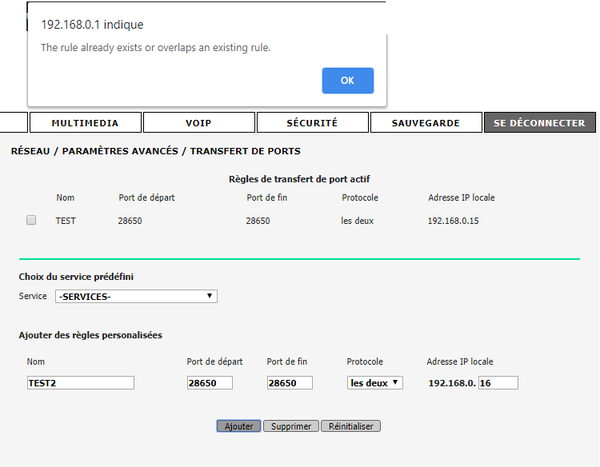Open the SAUVEGARDE tab
The image size is (600, 467).
pos(425,123)
